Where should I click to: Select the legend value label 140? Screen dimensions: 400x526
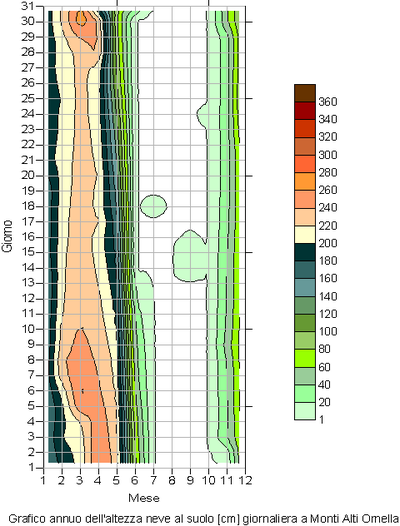328,297
